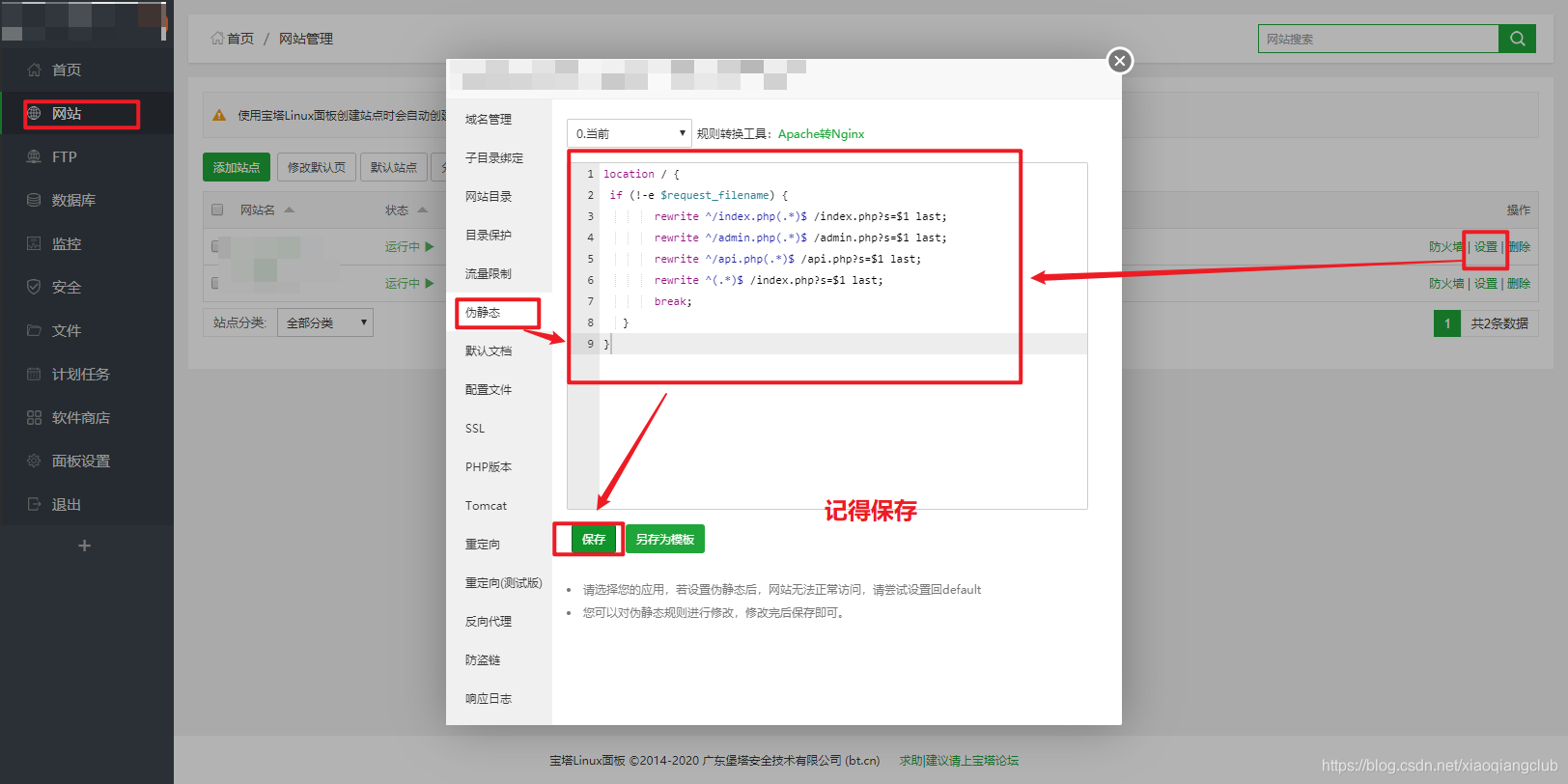Click the page 1 pagination button
The width and height of the screenshot is (1568, 784).
coord(1447,323)
